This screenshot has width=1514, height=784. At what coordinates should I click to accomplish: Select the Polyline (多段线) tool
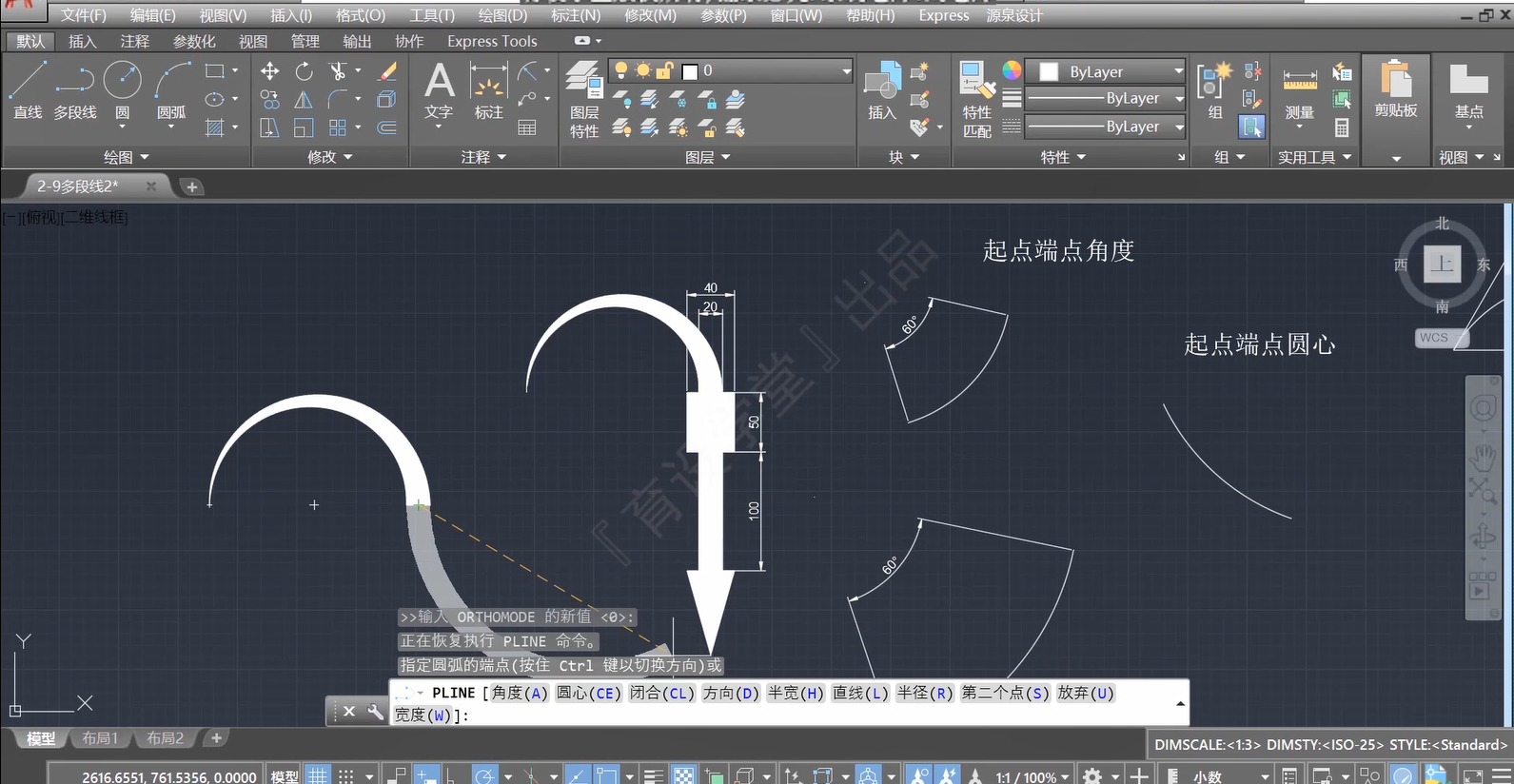pos(75,91)
